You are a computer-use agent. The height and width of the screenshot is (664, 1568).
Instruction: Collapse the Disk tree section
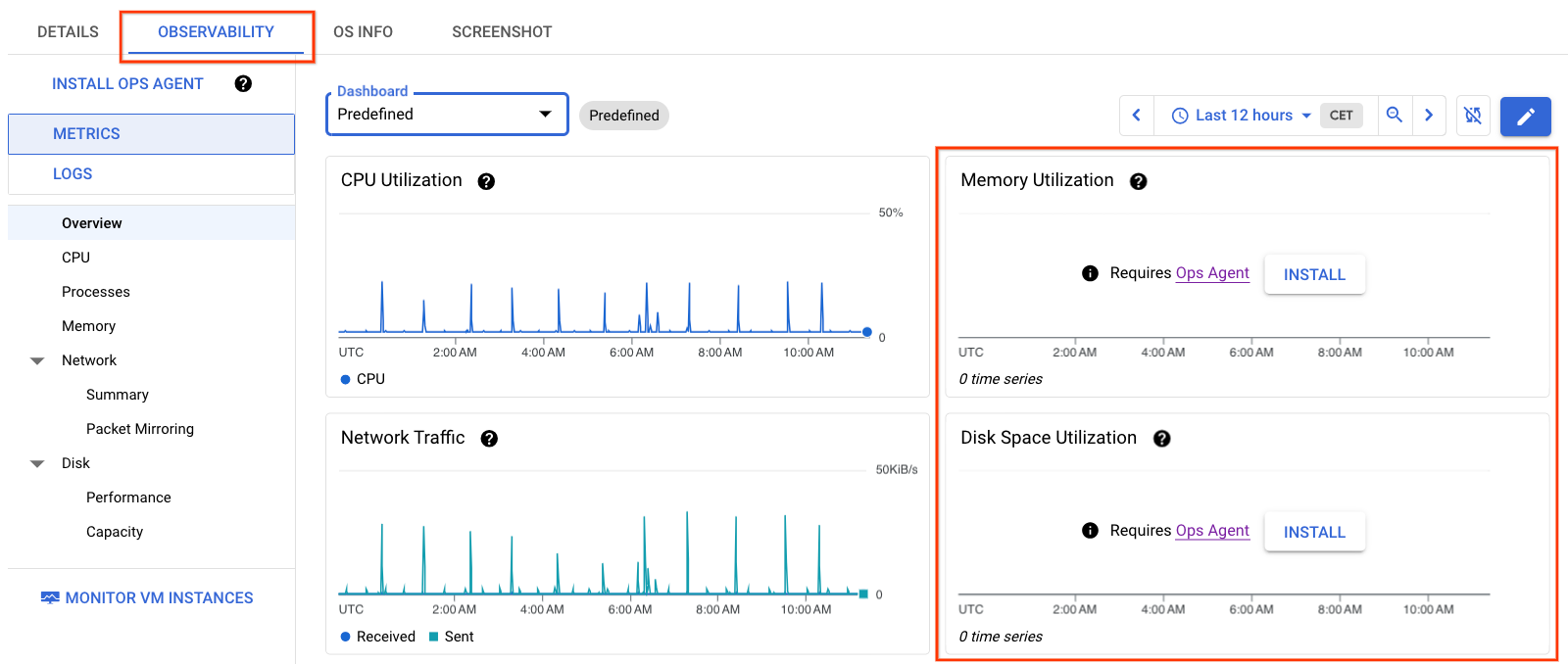(x=37, y=464)
